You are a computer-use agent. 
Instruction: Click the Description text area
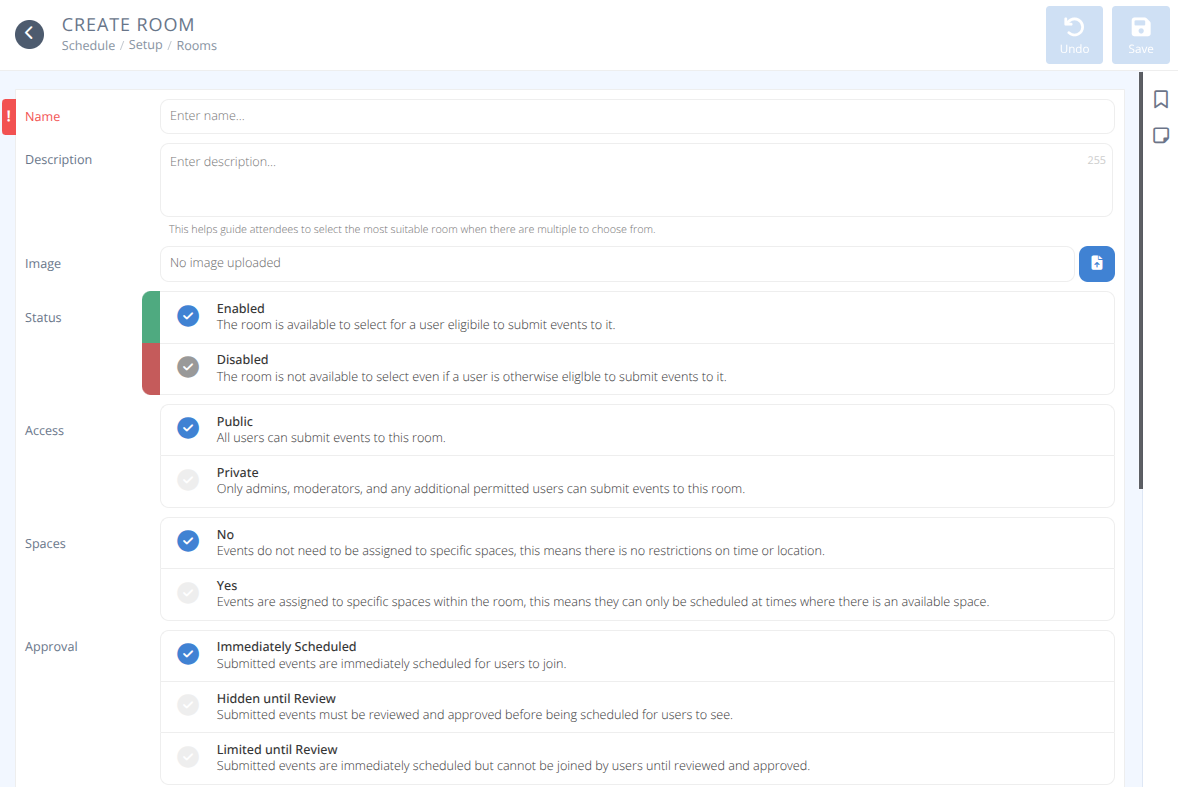[x=637, y=180]
